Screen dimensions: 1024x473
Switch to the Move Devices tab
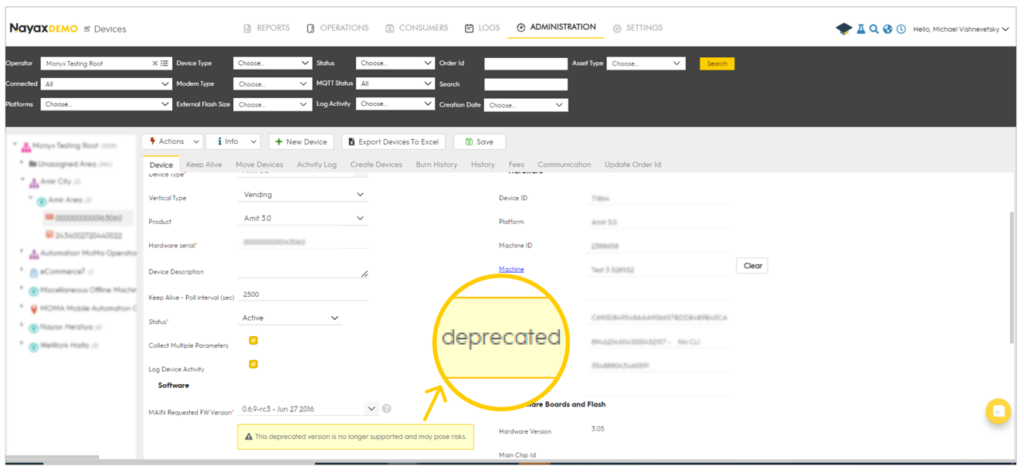pyautogui.click(x=259, y=165)
